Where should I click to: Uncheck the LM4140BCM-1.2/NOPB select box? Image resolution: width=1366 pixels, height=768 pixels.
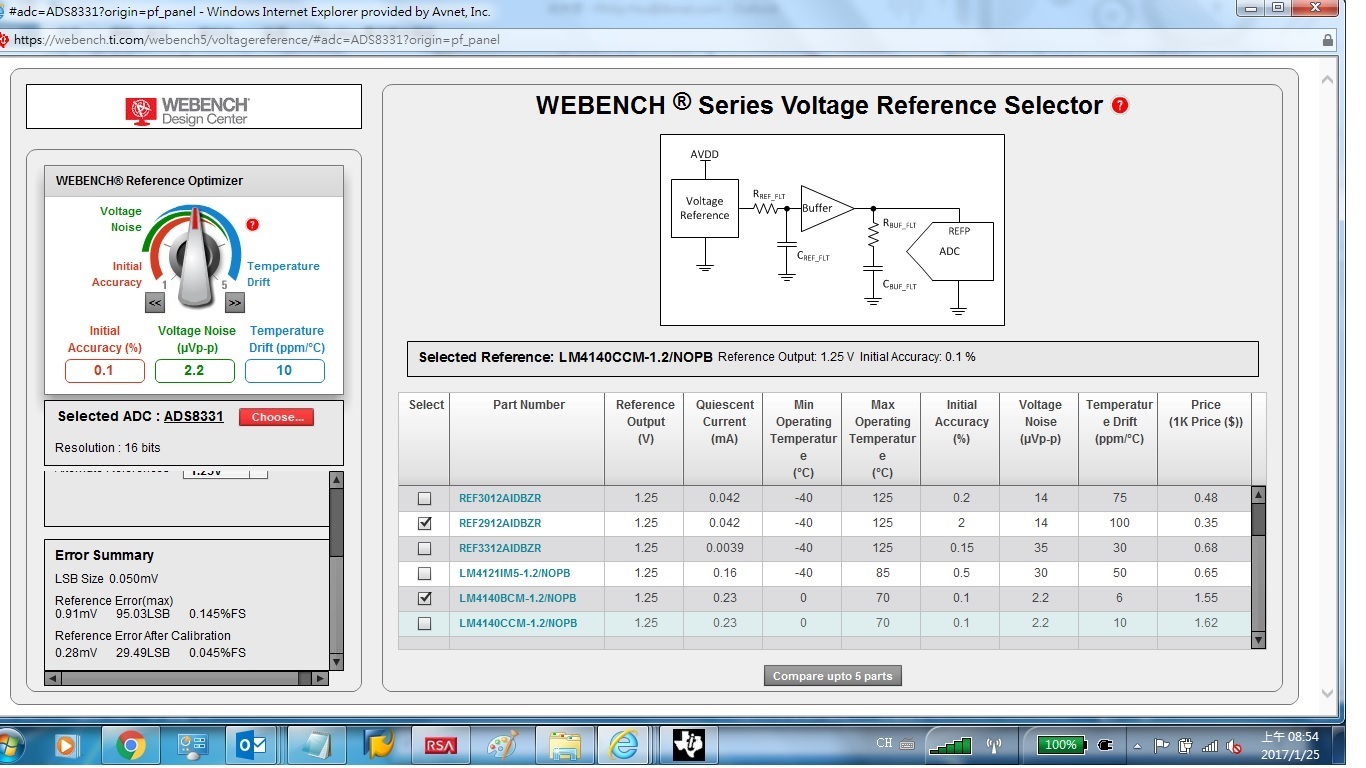coord(425,598)
